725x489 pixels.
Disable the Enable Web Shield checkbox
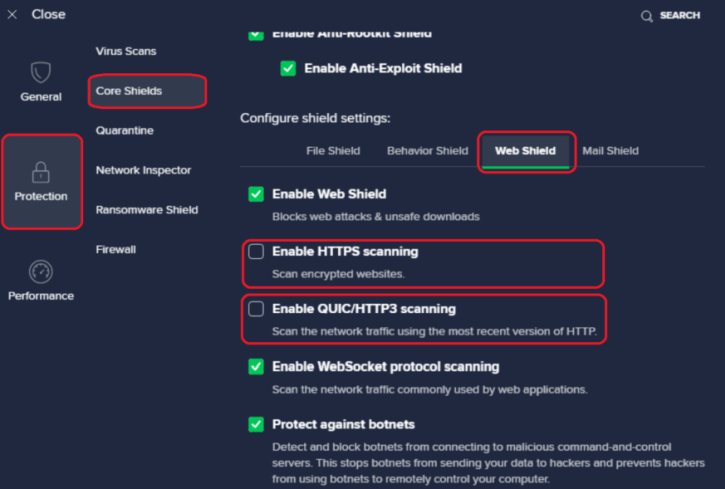(x=256, y=194)
